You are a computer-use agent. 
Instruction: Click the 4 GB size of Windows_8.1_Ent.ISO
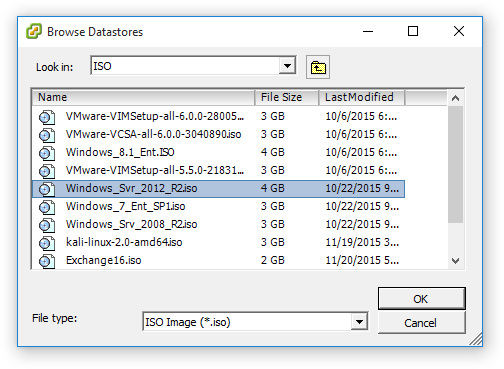273,152
